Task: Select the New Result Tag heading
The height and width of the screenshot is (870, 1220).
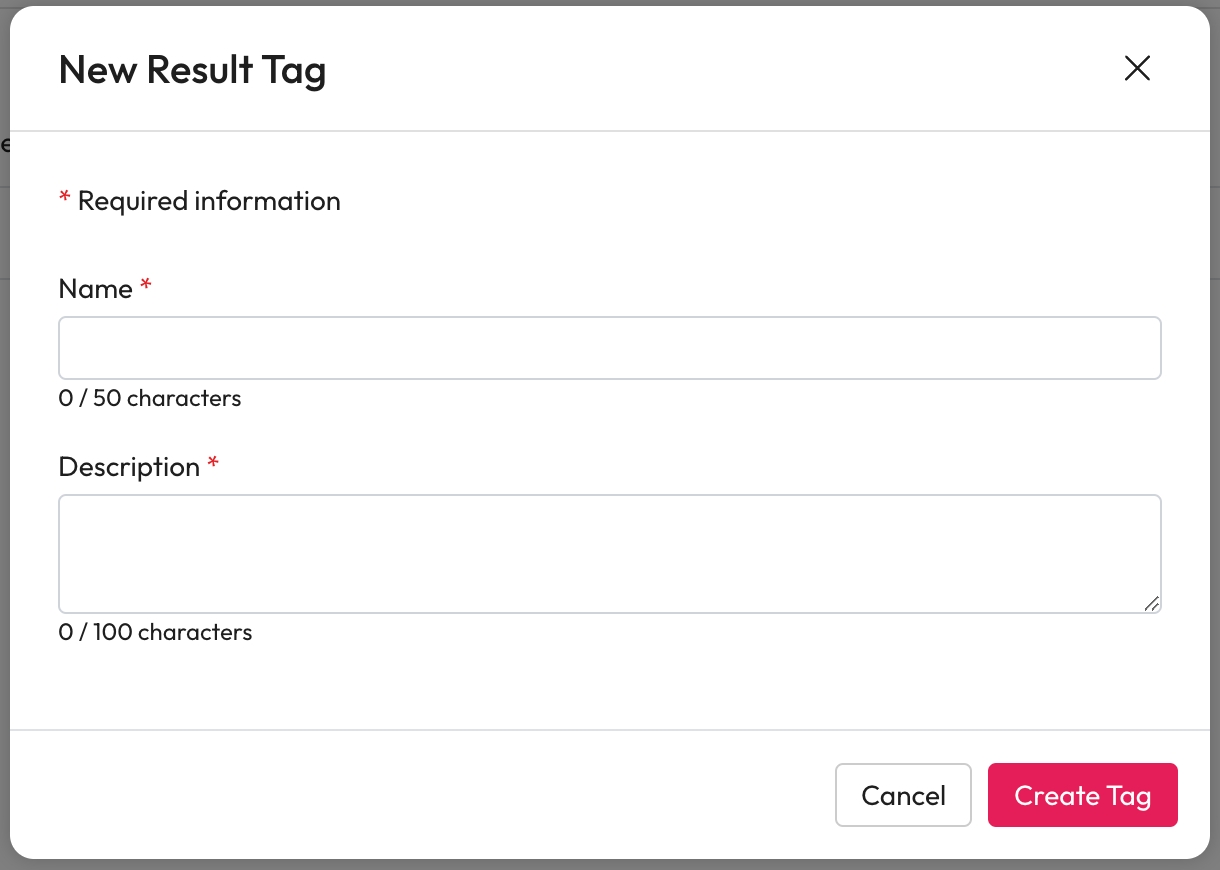Action: pyautogui.click(x=192, y=70)
